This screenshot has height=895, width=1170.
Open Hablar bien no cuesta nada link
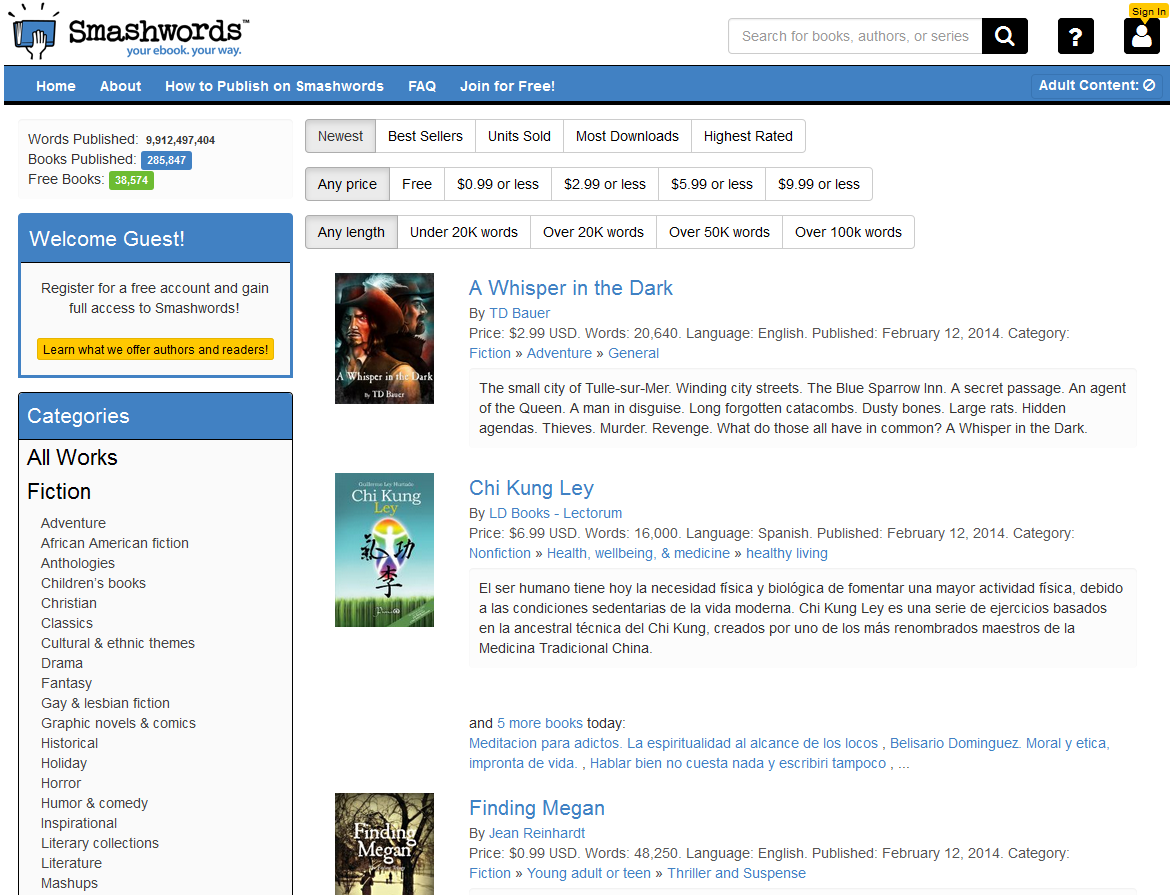738,764
